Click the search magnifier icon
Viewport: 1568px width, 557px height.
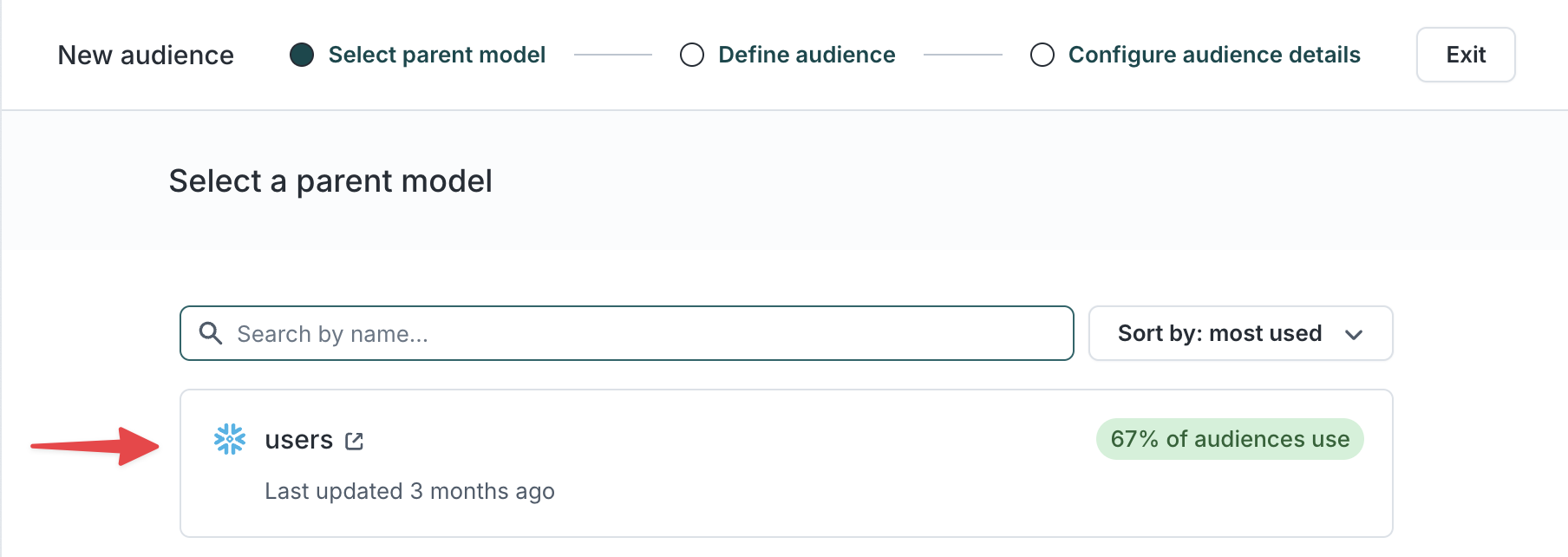[x=211, y=333]
